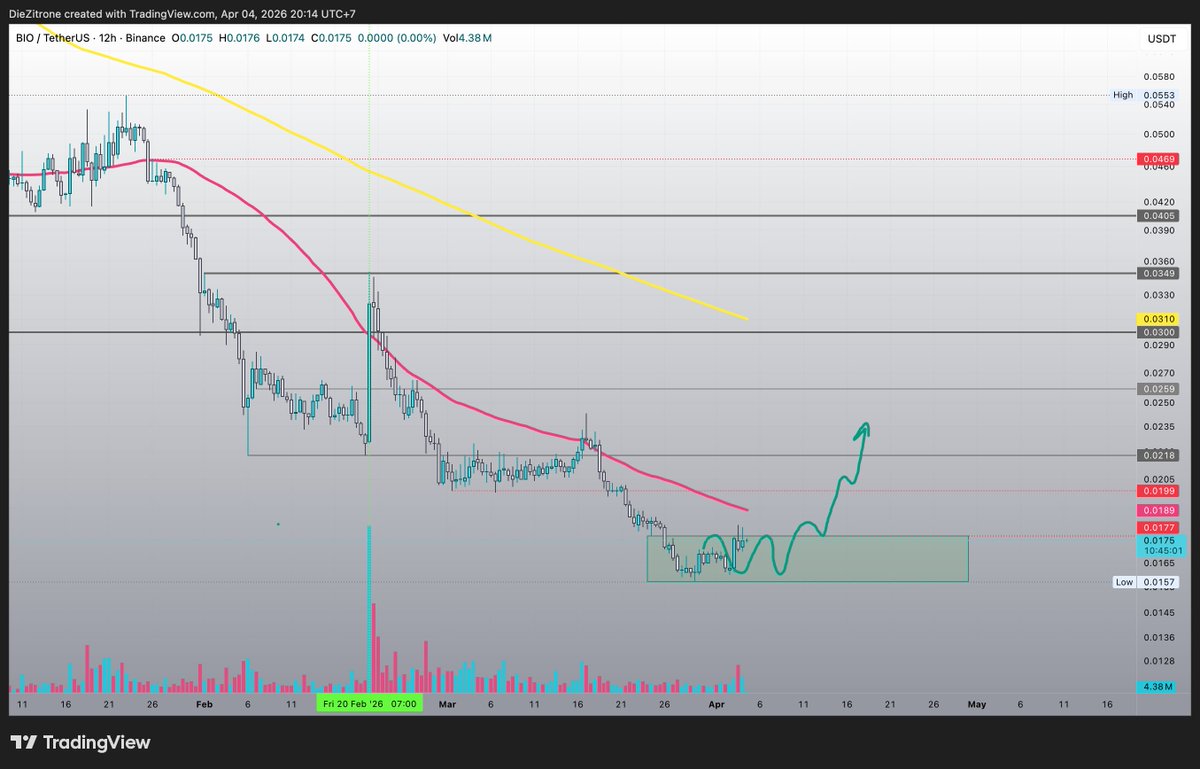
Task: Select the 0.0349 horizontal line price tag
Action: point(1158,273)
